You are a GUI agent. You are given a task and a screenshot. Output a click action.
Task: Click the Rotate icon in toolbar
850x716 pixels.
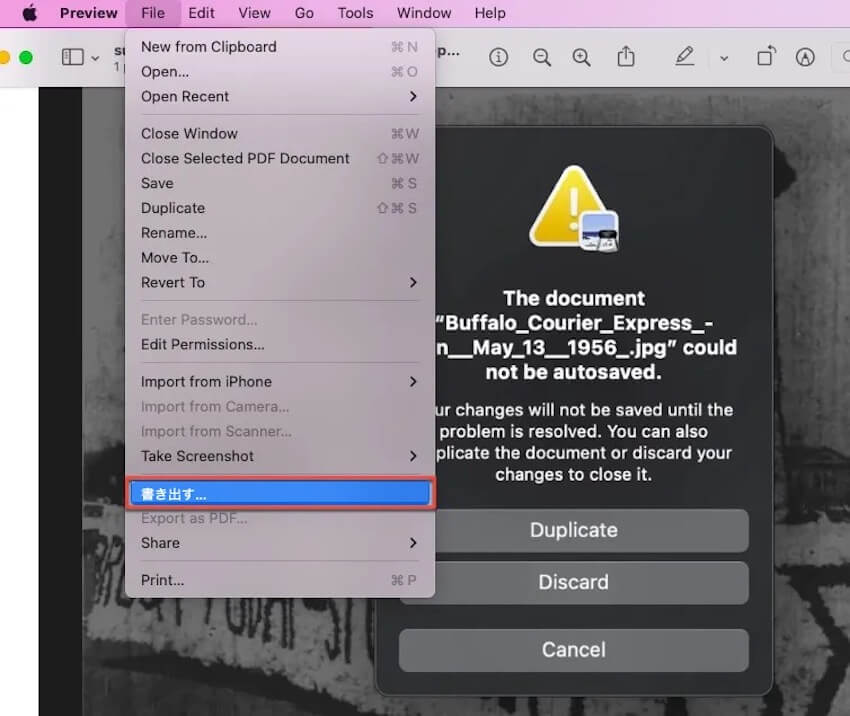(765, 57)
